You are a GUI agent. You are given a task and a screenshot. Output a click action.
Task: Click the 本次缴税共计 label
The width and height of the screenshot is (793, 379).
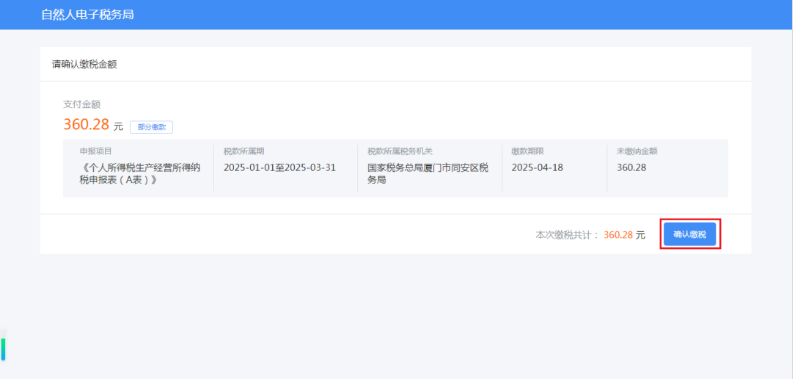[567, 235]
